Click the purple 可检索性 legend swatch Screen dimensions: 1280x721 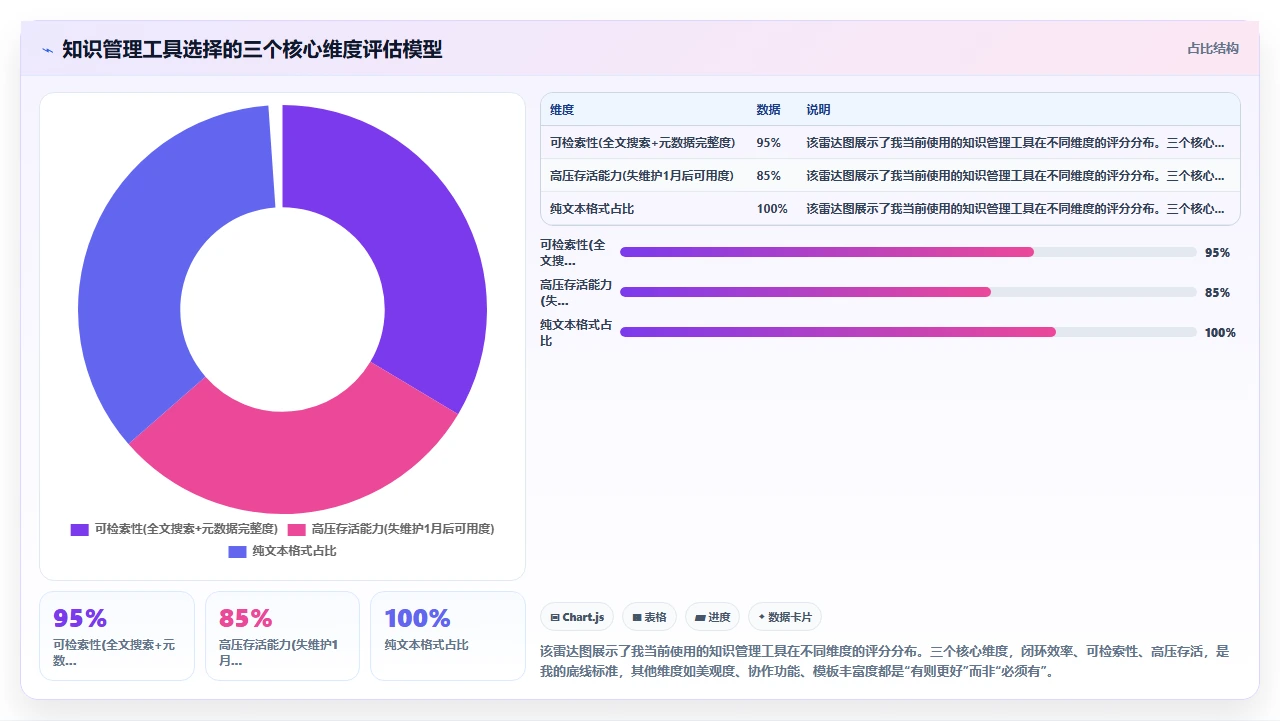(x=79, y=529)
